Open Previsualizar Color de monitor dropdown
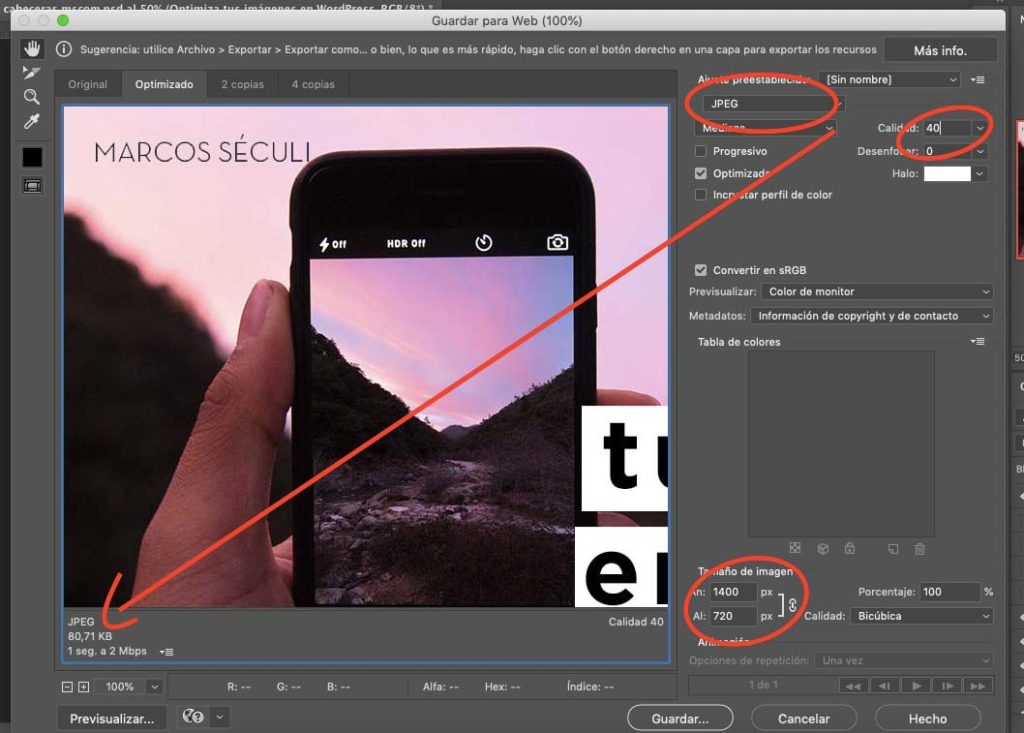Screen dimensions: 1024x733 (x=877, y=291)
